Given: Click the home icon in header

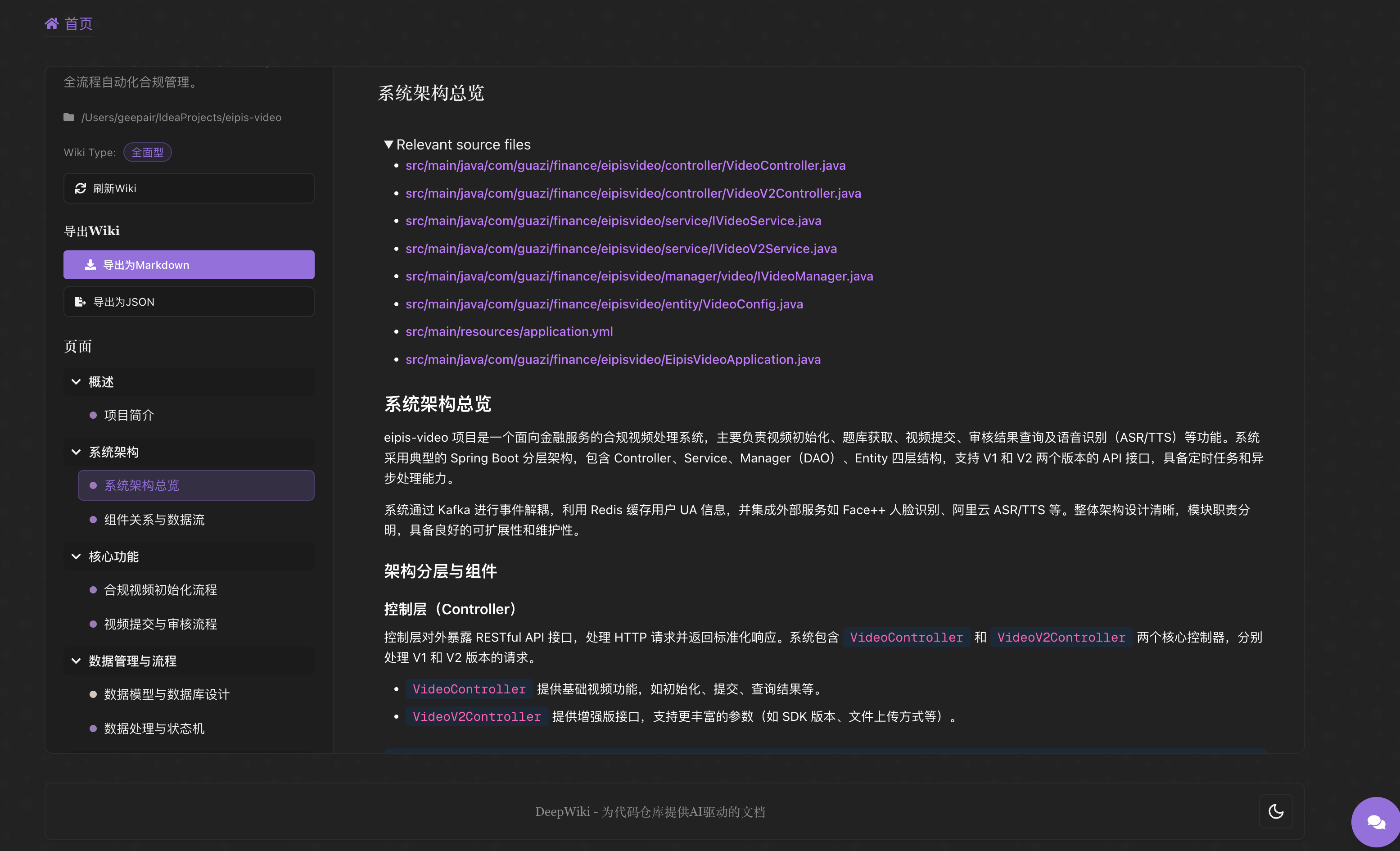Looking at the screenshot, I should 52,23.
